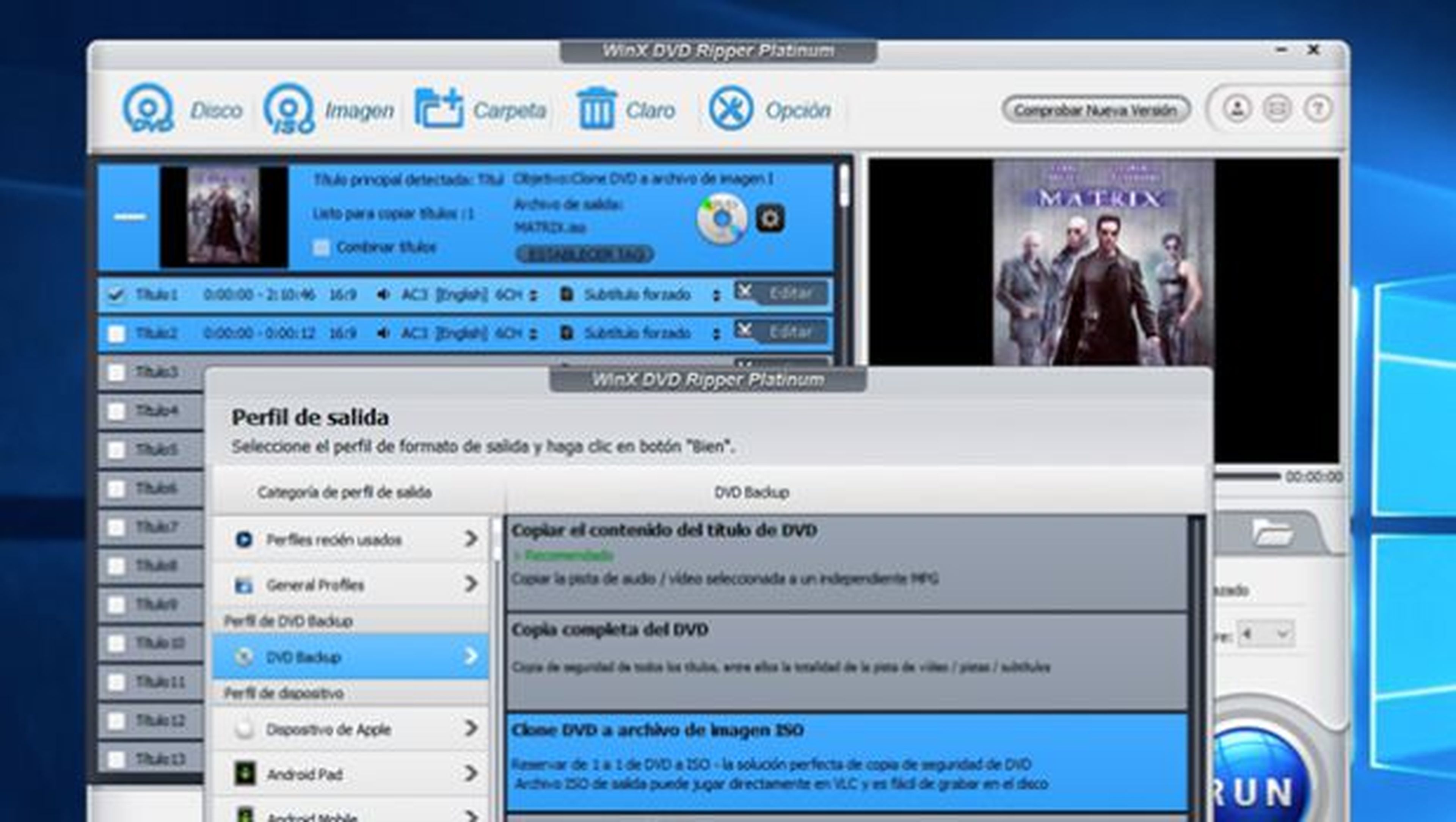Click the speaker icon in Título2 row
Viewport: 1456px width, 822px height.
[x=383, y=333]
